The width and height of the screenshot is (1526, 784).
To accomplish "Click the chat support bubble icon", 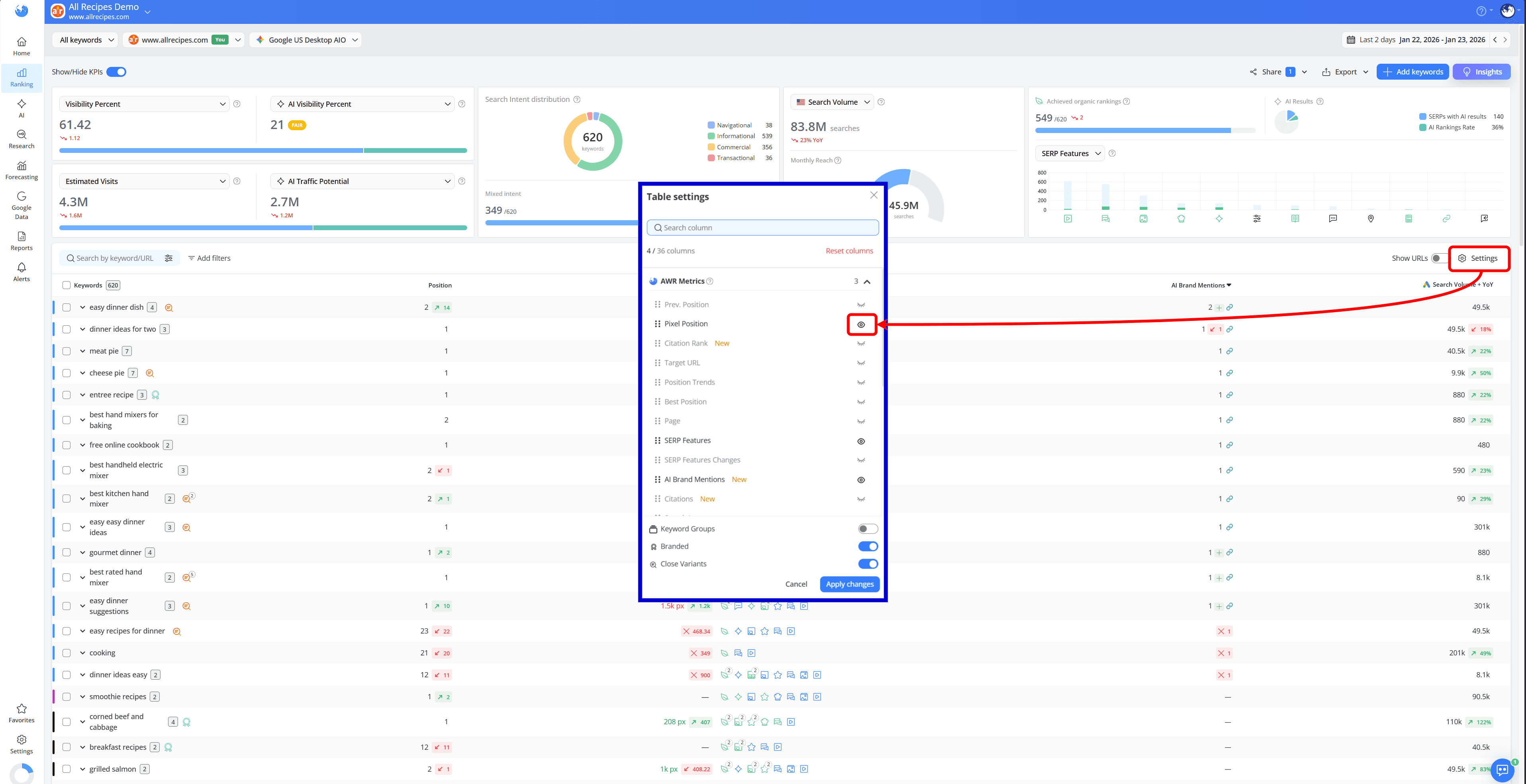I will point(1502,770).
